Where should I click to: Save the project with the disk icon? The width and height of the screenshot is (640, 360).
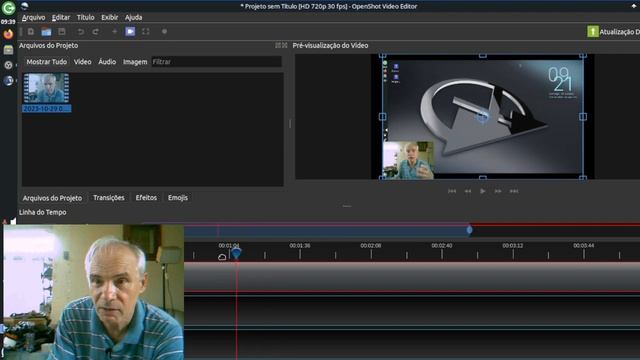click(62, 31)
